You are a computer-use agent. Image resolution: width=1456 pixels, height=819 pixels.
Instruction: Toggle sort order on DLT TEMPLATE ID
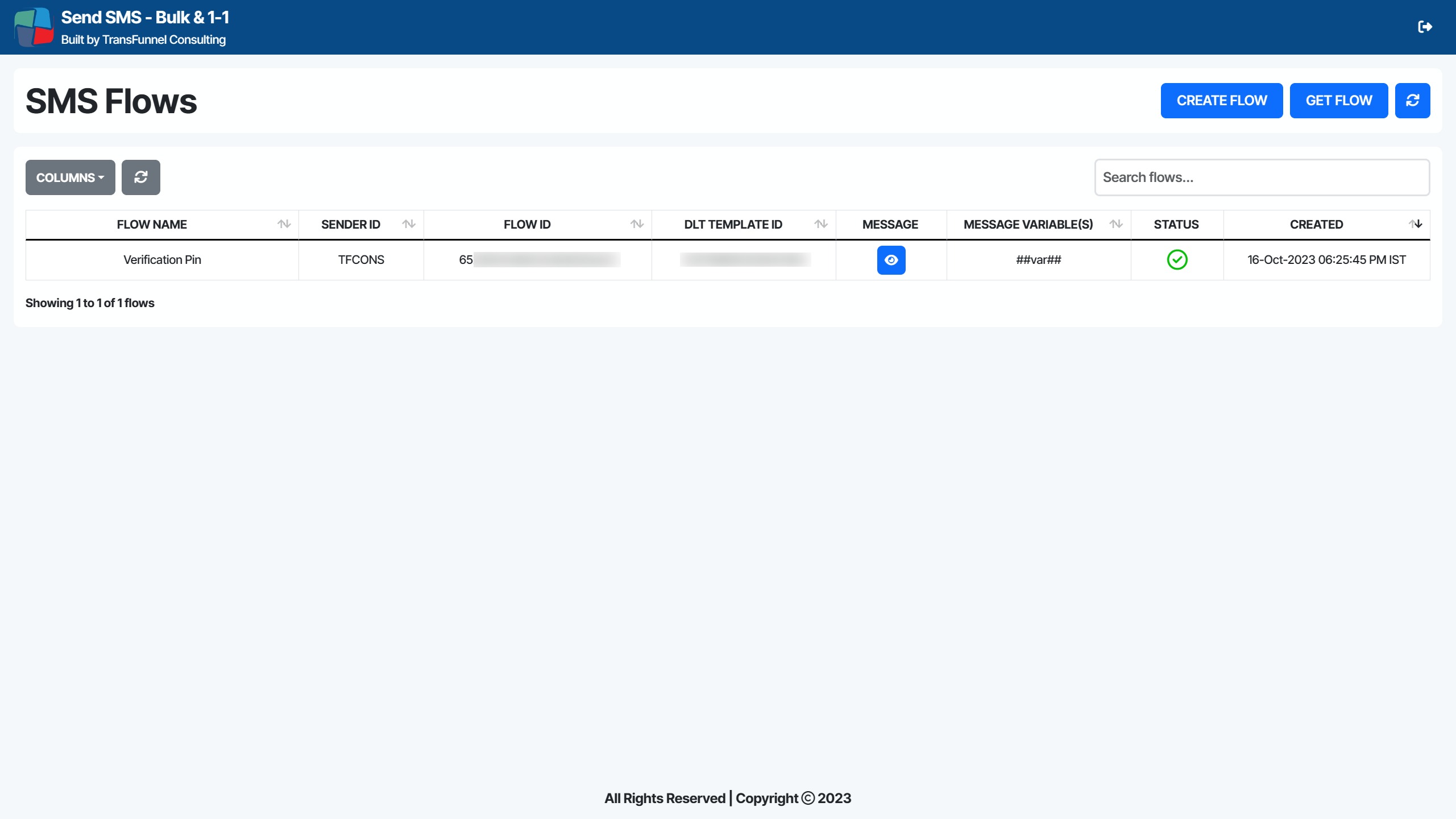(821, 224)
